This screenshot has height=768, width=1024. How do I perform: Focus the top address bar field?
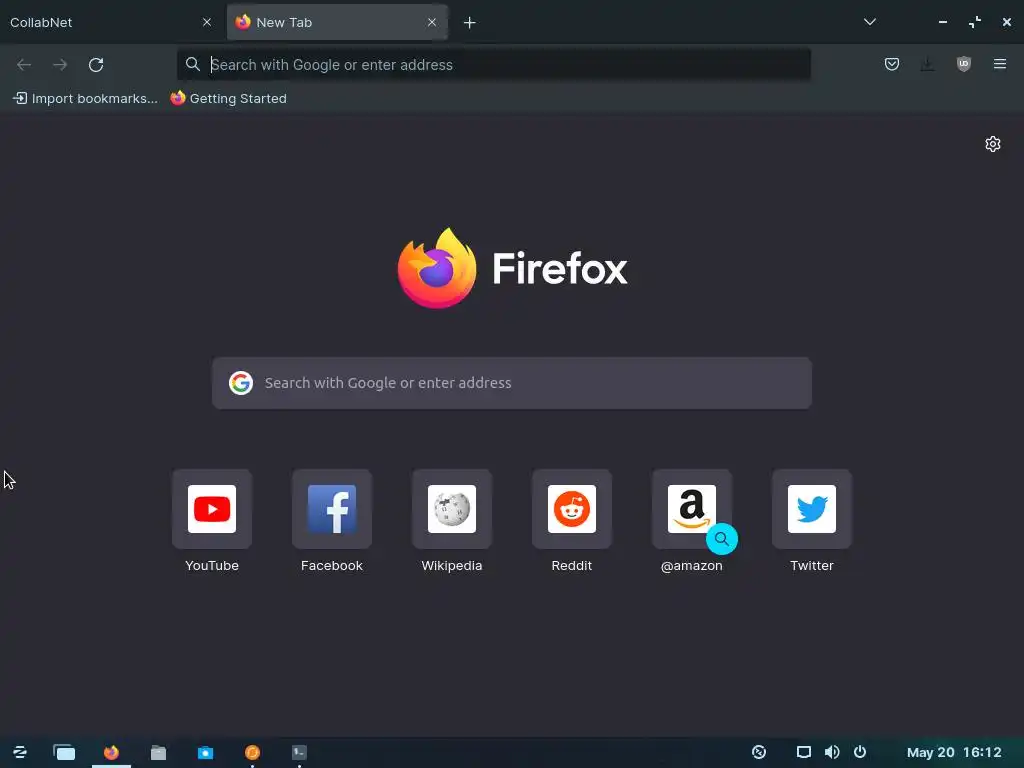(494, 65)
